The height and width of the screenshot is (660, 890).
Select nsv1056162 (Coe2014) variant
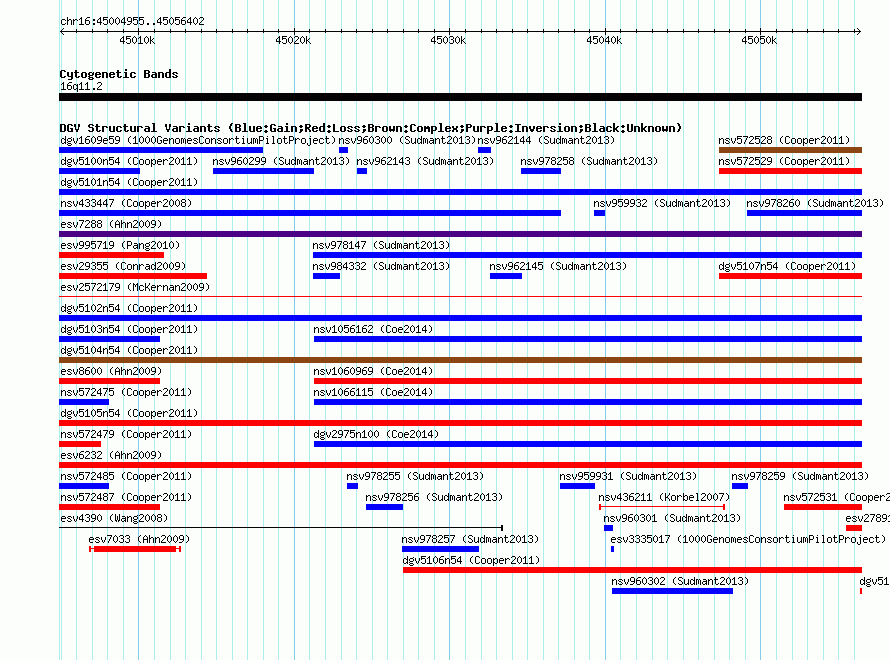click(x=373, y=329)
